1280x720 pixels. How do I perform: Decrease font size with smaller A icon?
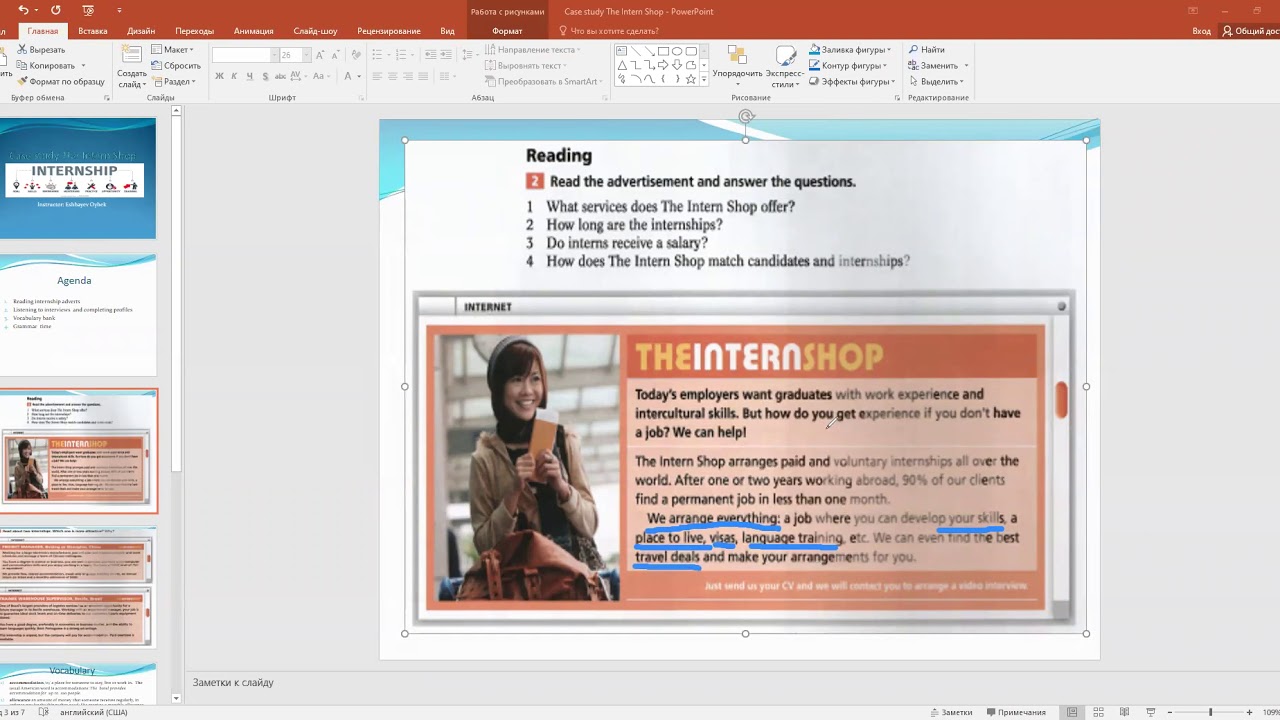(336, 55)
